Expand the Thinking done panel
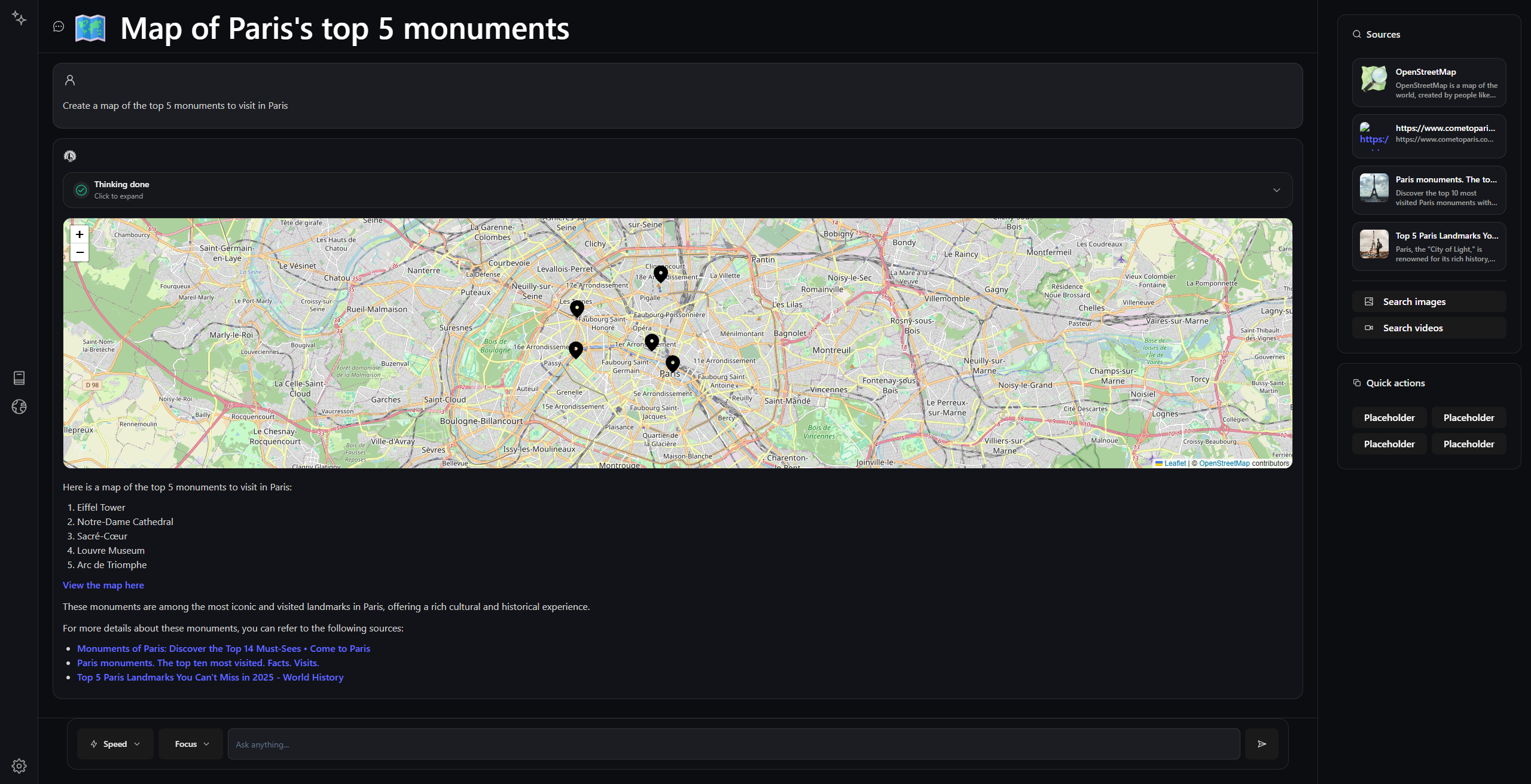The height and width of the screenshot is (784, 1531). pos(677,190)
